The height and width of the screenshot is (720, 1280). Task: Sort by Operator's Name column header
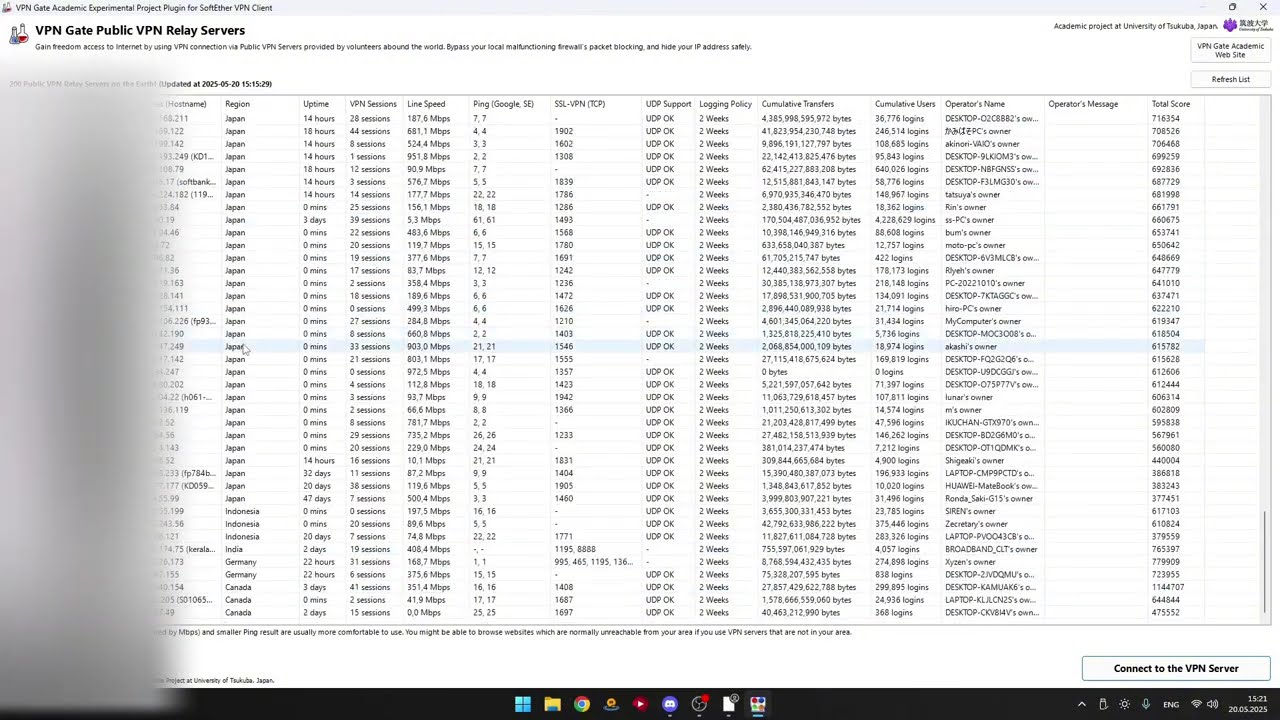click(993, 104)
